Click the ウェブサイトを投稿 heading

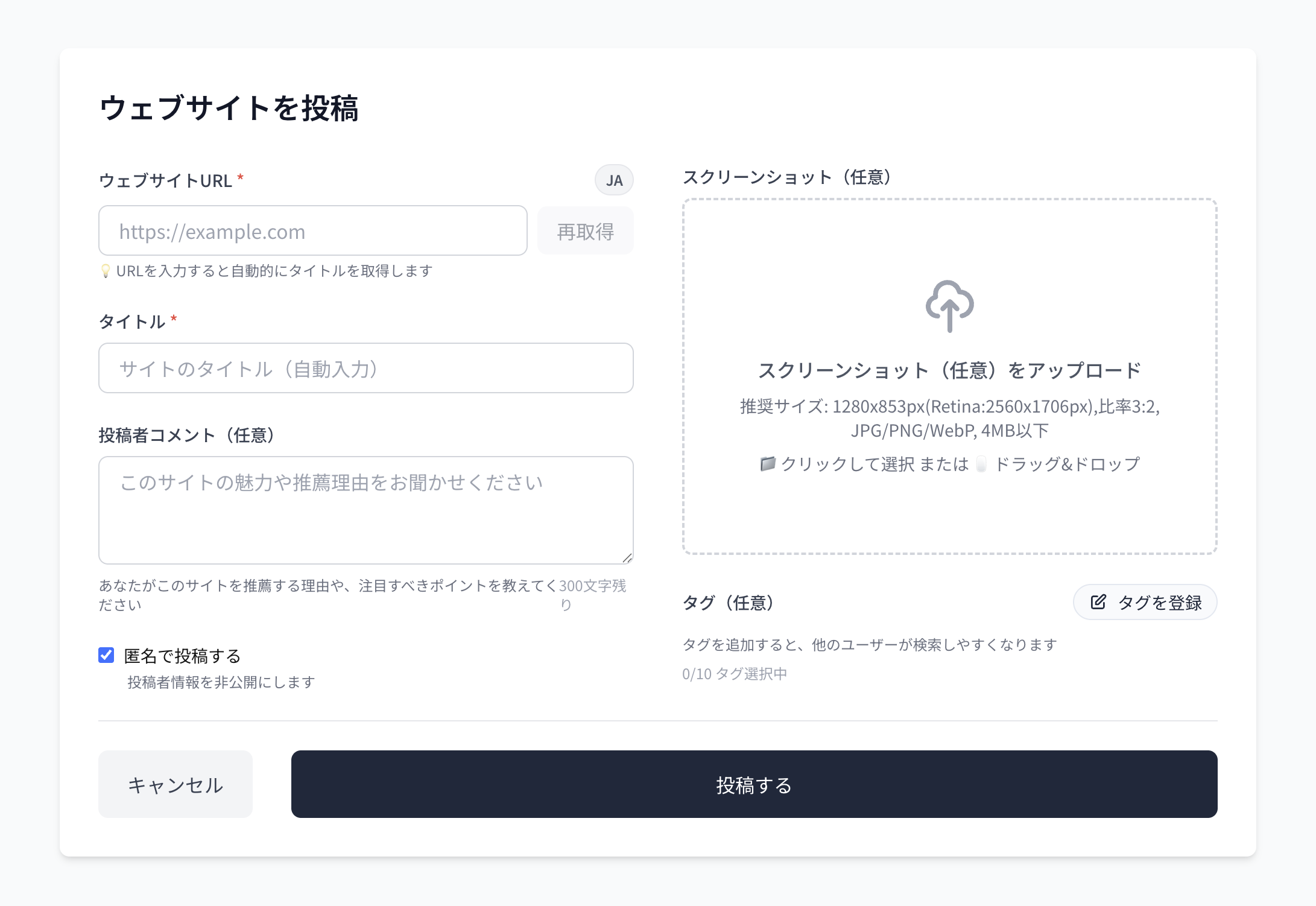(230, 107)
